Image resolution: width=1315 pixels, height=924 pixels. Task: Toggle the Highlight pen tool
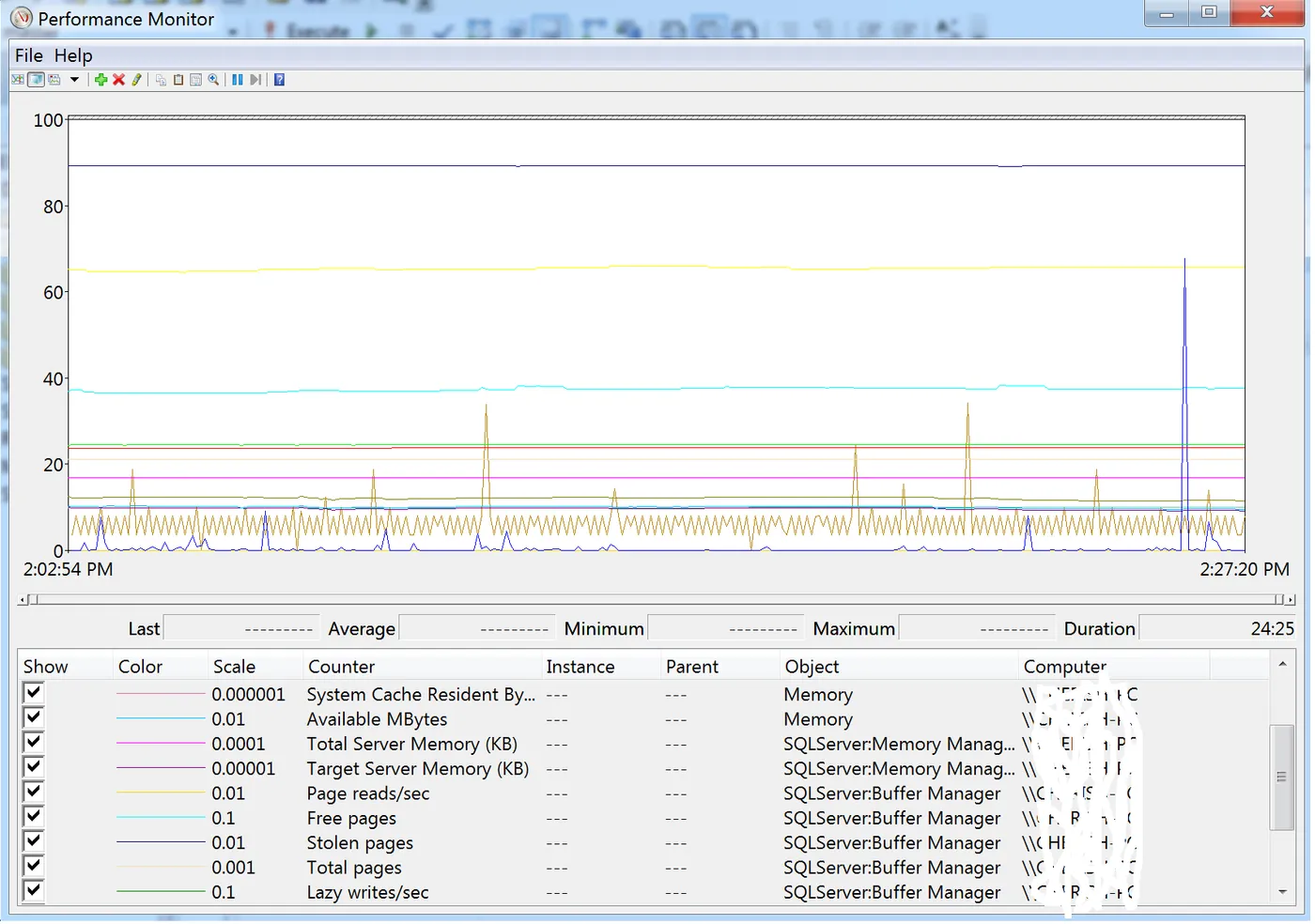[136, 80]
